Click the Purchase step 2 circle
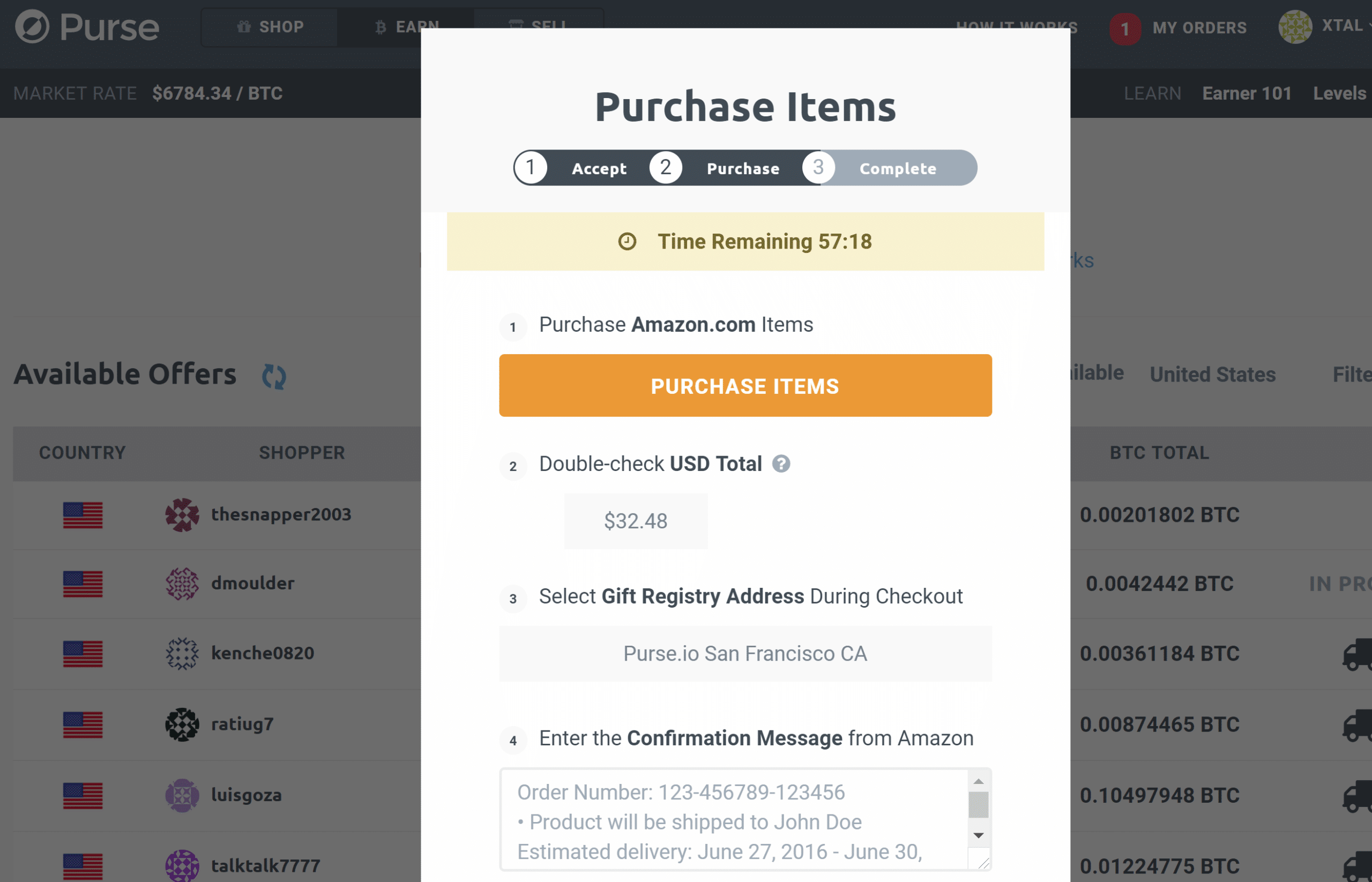The height and width of the screenshot is (882, 1372). pyautogui.click(x=665, y=168)
